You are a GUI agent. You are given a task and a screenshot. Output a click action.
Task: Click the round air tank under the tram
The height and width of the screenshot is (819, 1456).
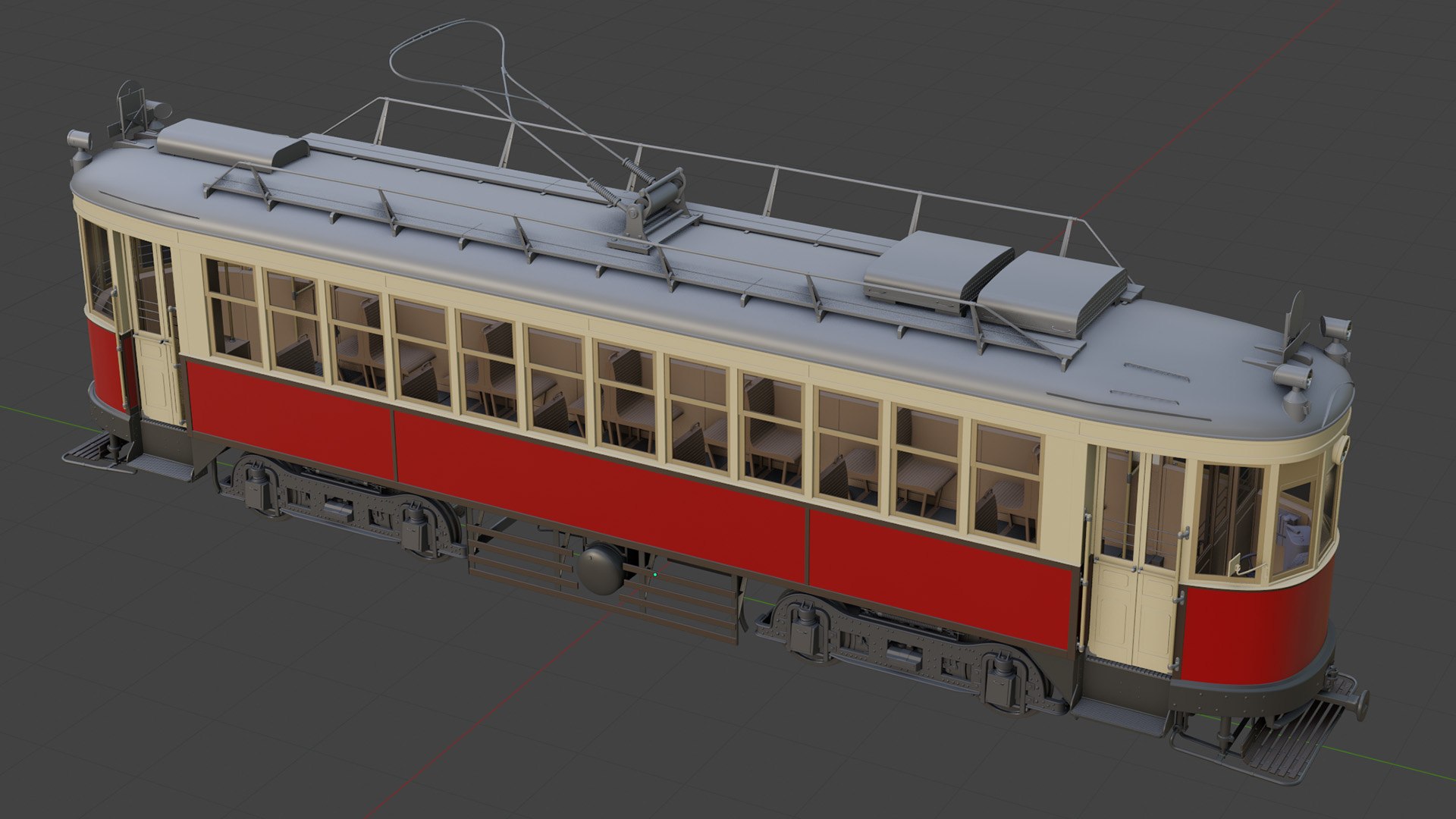click(600, 568)
